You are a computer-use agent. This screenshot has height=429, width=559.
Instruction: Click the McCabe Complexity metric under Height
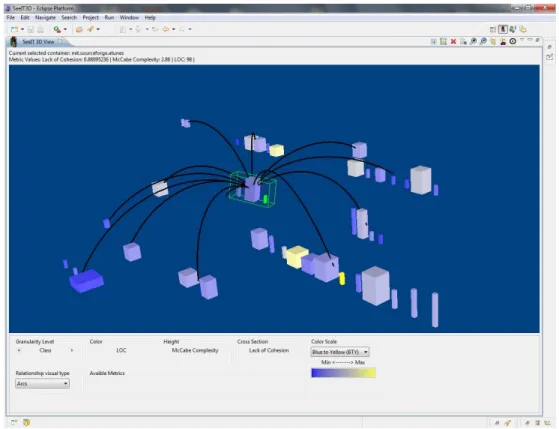[195, 351]
